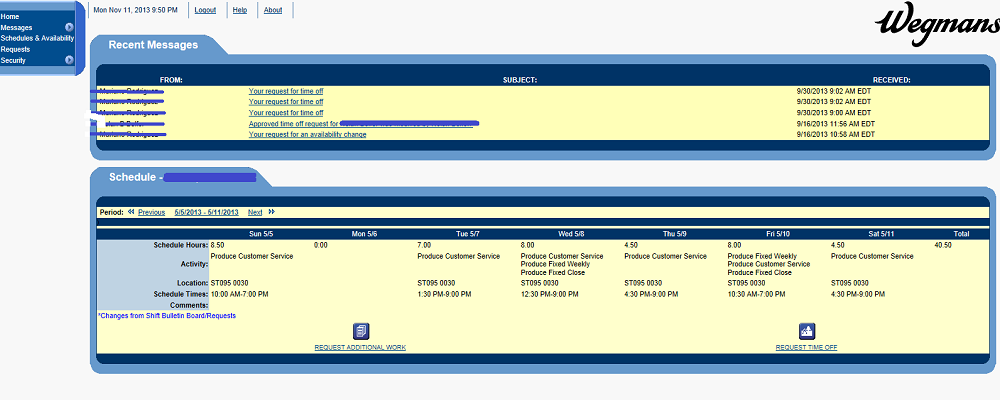Click the Comments row label
Image resolution: width=1000 pixels, height=400 pixels.
[x=191, y=305]
